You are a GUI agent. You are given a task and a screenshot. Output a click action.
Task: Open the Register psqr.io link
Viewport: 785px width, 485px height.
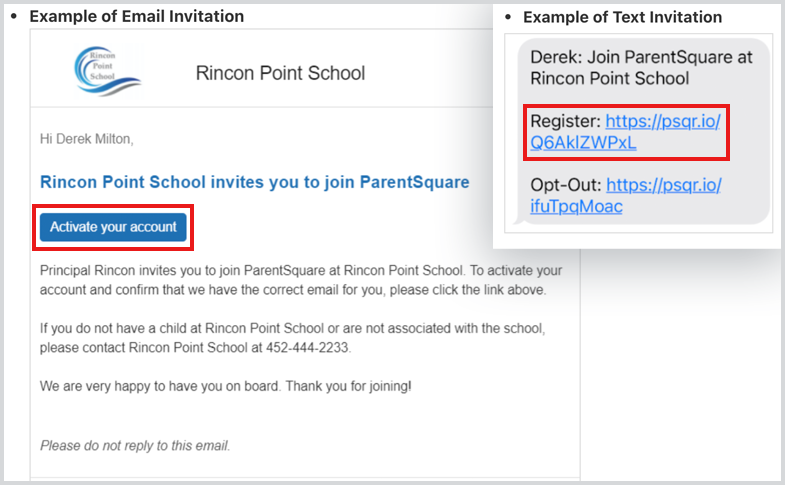(625, 132)
